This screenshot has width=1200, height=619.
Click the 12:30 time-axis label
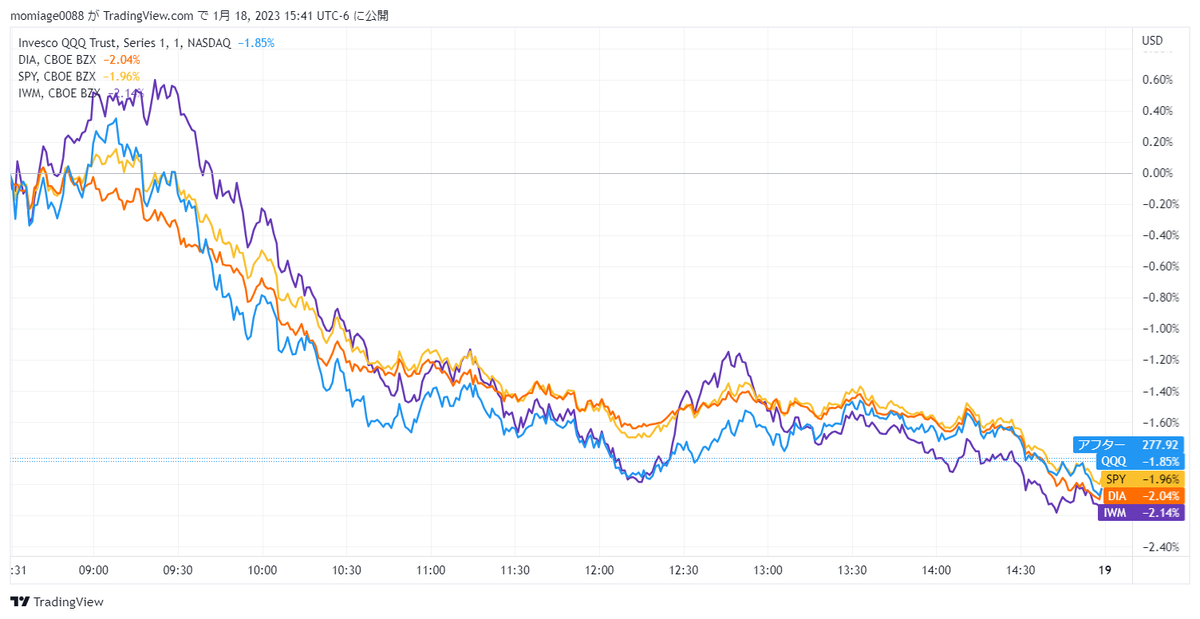pyautogui.click(x=684, y=570)
